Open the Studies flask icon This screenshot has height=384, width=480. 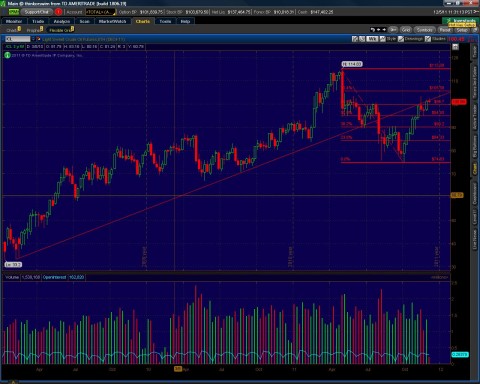[x=428, y=39]
